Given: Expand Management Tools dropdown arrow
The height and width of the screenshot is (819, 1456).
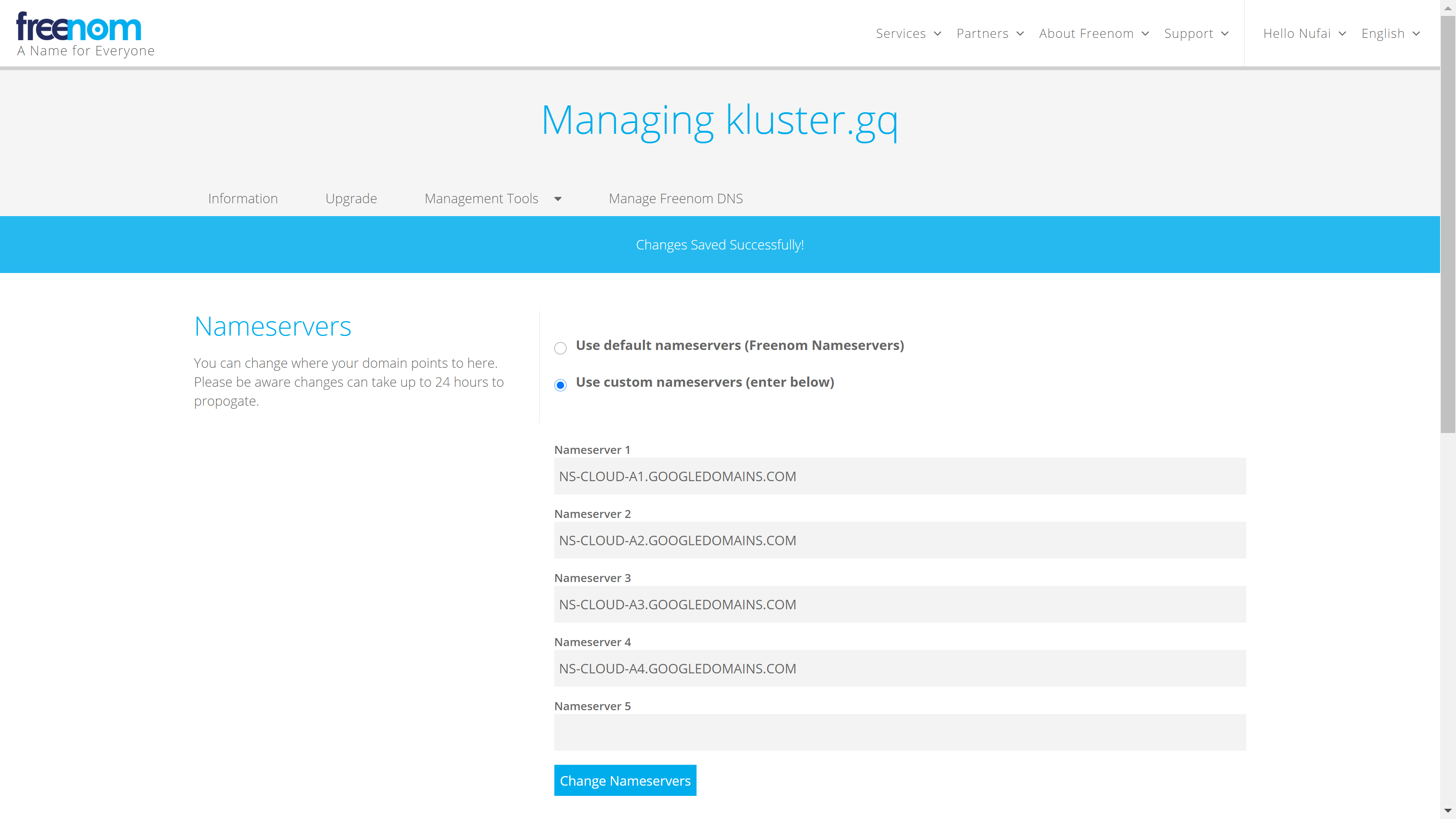Looking at the screenshot, I should pos(558,199).
